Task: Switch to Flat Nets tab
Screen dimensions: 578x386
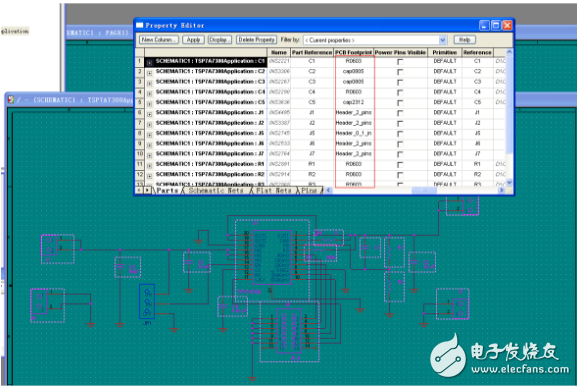Action: click(274, 191)
